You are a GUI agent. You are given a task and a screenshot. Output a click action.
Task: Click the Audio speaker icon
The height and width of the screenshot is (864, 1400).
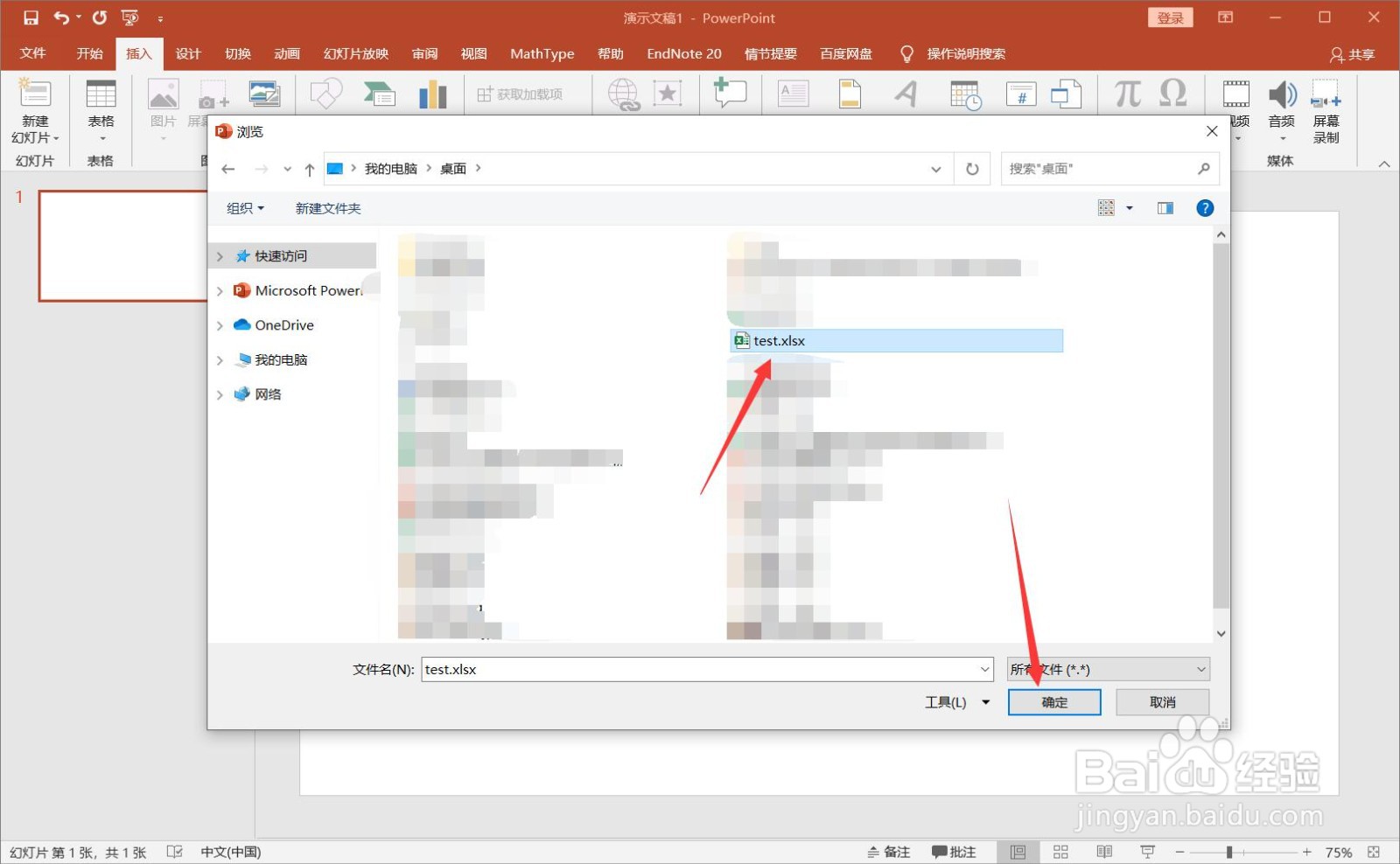click(1282, 94)
